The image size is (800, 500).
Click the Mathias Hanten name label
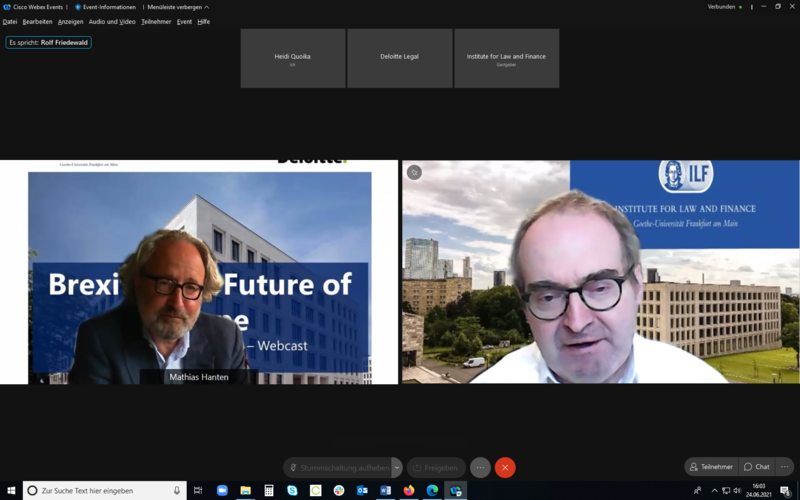click(199, 377)
